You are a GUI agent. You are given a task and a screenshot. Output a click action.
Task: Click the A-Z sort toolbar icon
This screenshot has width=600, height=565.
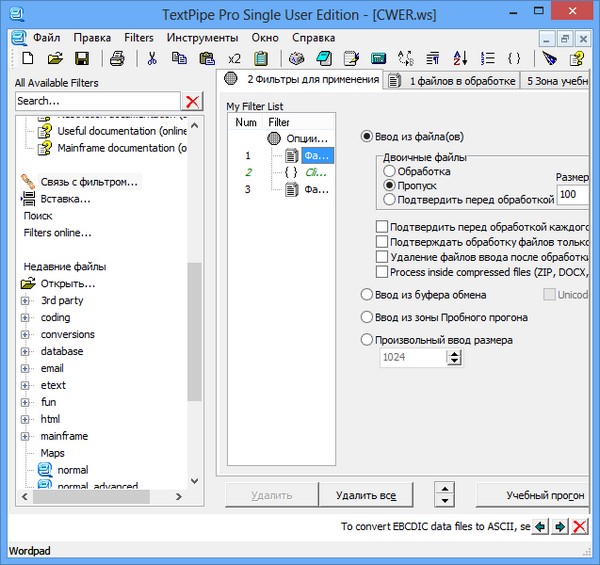[460, 58]
